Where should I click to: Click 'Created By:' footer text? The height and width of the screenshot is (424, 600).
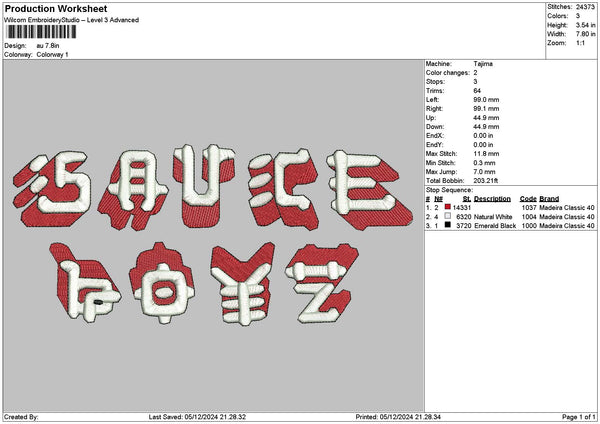(x=21, y=417)
